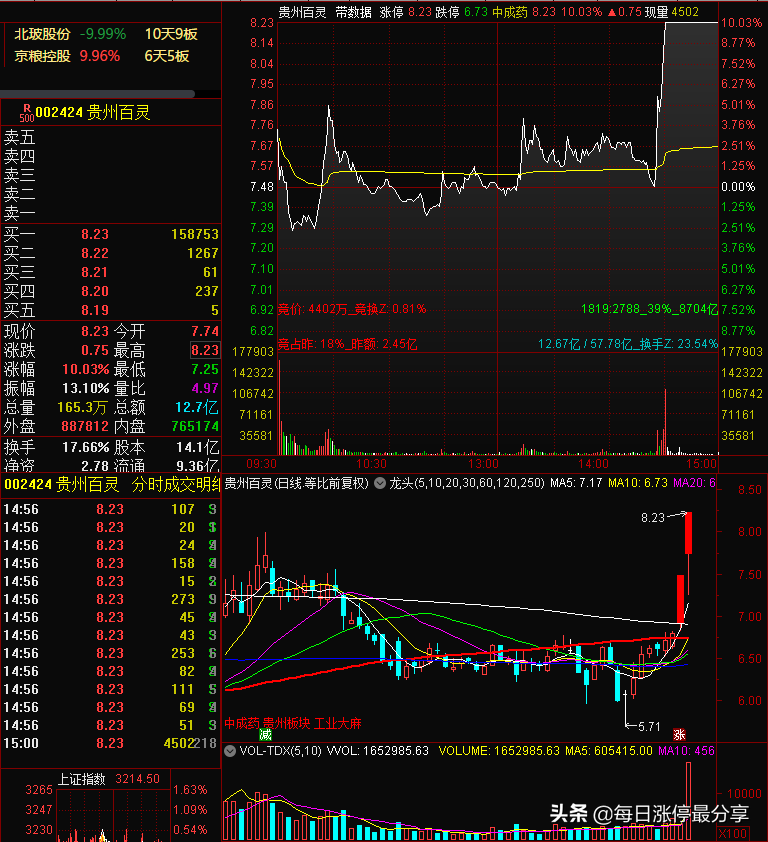
Task: Click the 买五 price 8.19 row
Action: click(111, 310)
